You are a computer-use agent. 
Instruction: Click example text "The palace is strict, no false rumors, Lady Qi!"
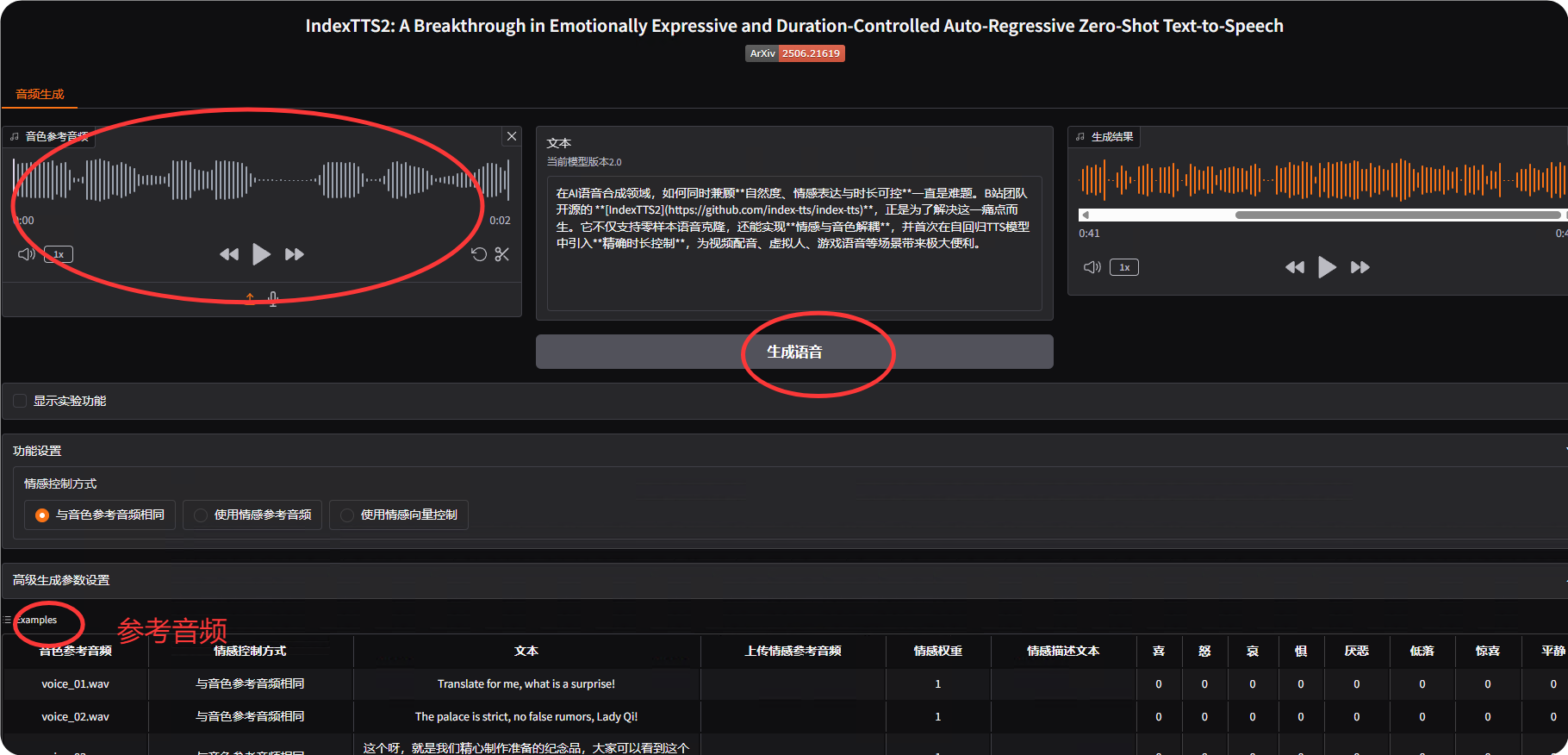tap(526, 716)
